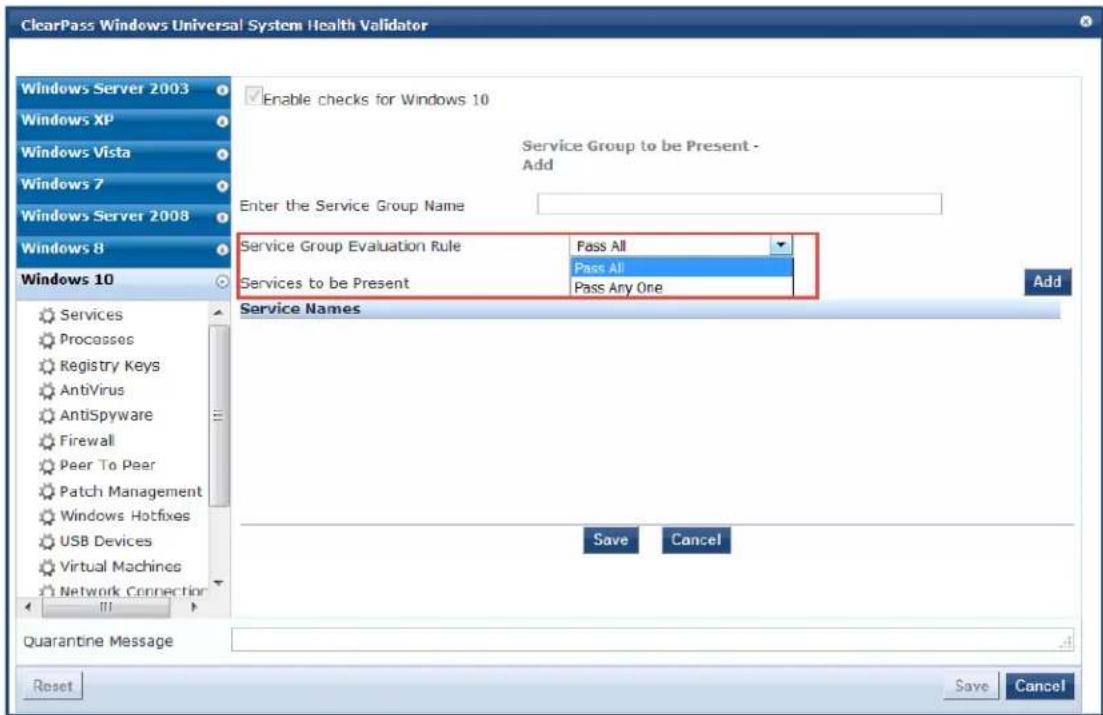Click the gear icon beside AntiVirus
The image size is (1103, 715).
pyautogui.click(x=47, y=391)
